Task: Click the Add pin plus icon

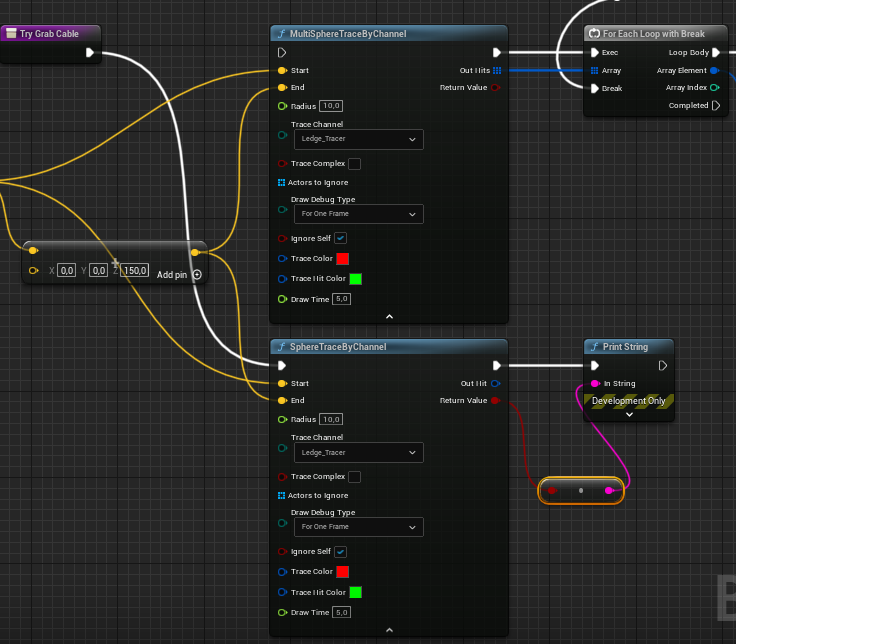Action: tap(197, 275)
